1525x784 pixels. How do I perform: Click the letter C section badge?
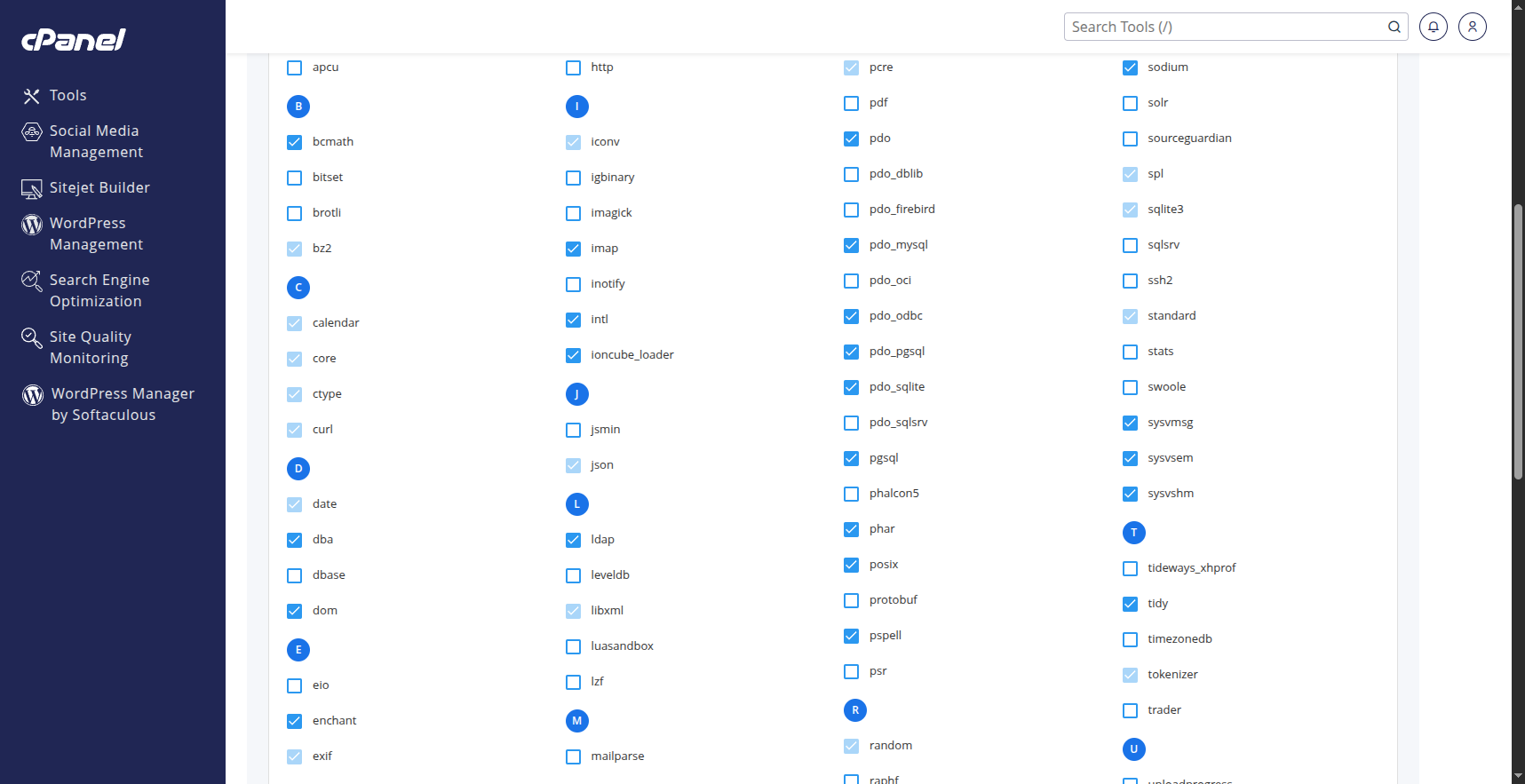pos(298,288)
